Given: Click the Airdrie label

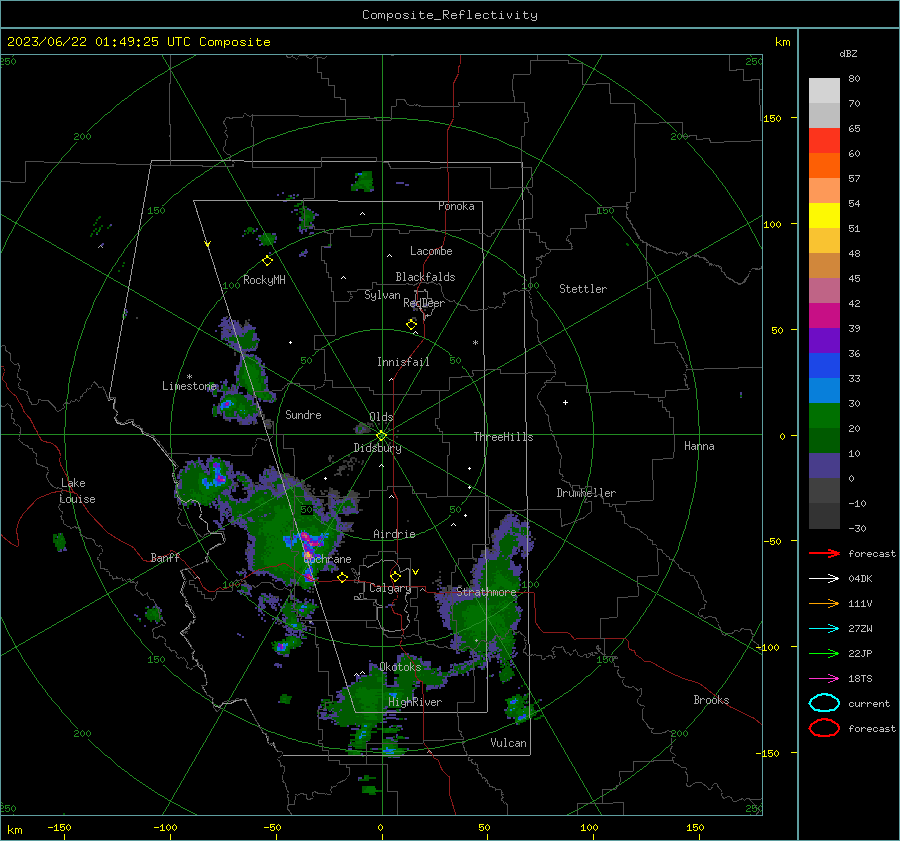Looking at the screenshot, I should 394,534.
